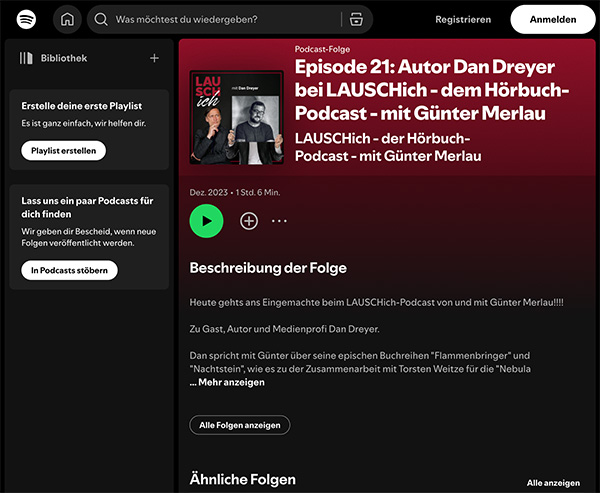Create playlist with plus icon in Bibliothek
This screenshot has height=493, width=600.
tap(154, 58)
